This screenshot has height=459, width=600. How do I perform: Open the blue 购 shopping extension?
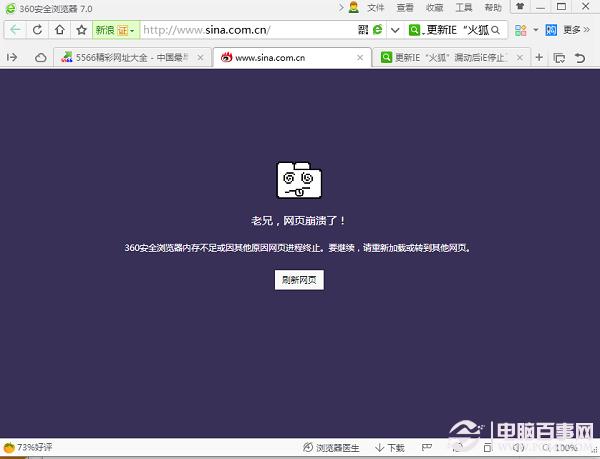(551, 30)
